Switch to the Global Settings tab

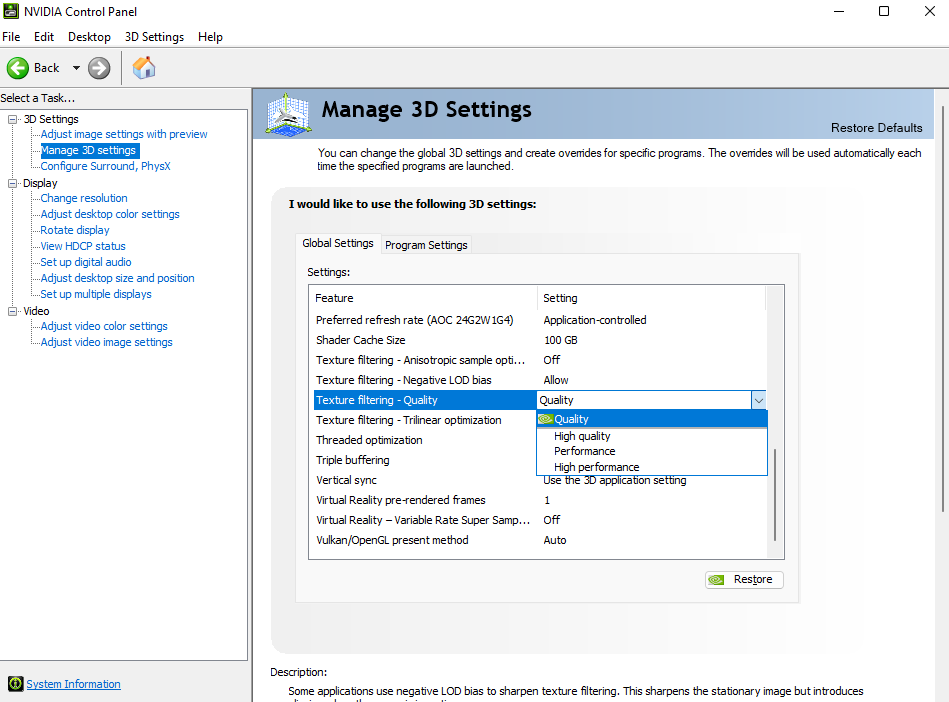(338, 243)
